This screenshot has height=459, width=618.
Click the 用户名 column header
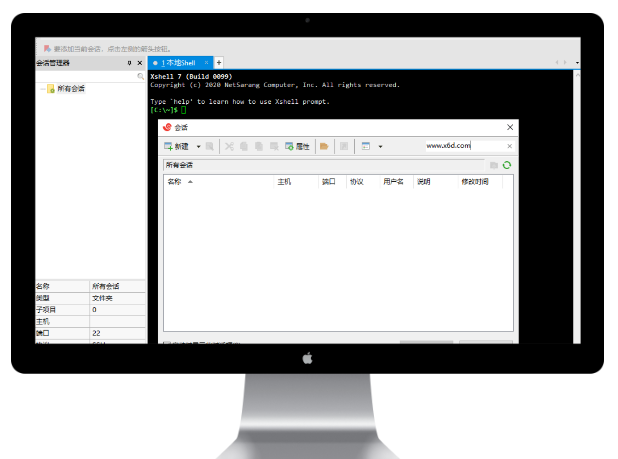coord(393,182)
